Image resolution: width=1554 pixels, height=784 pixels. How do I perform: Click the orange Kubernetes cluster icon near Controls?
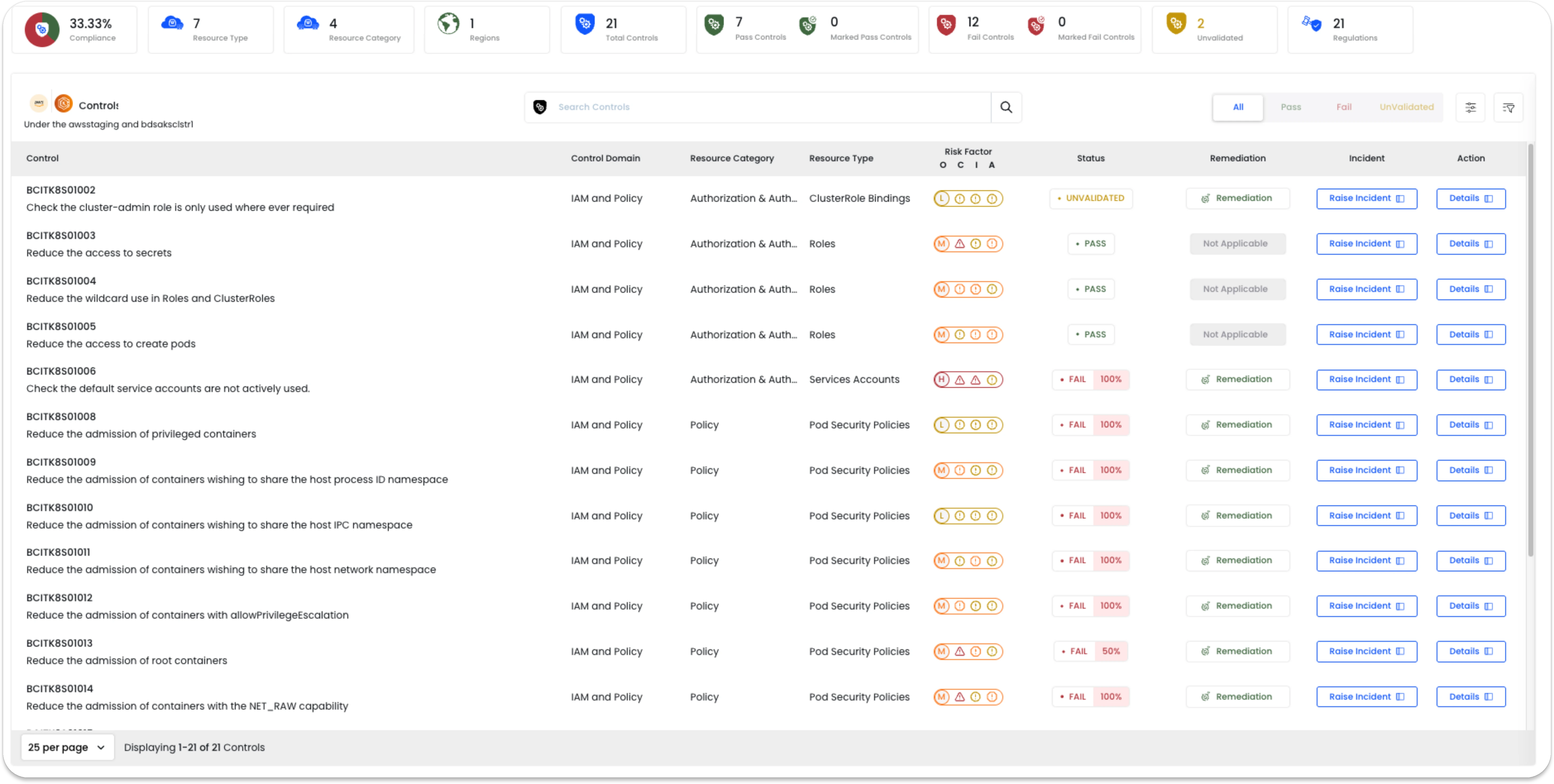point(63,103)
